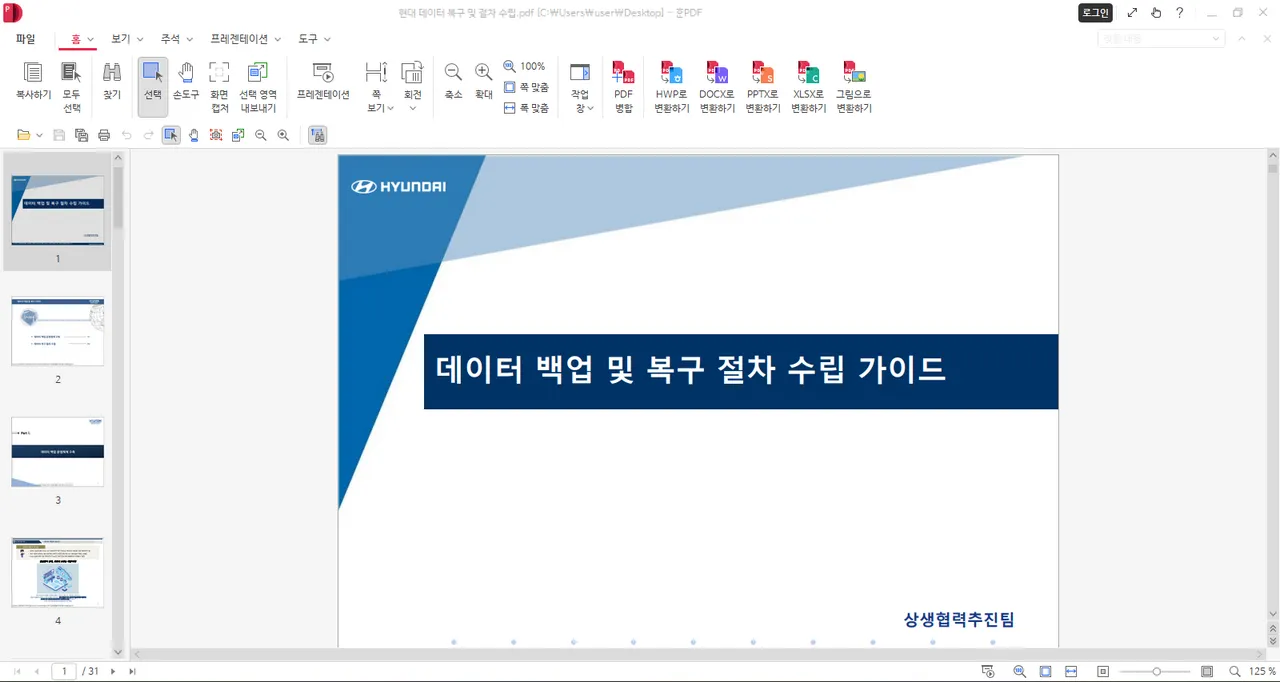This screenshot has height=682, width=1280.
Task: Click expand arrows icon in title bar
Action: click(x=1132, y=12)
